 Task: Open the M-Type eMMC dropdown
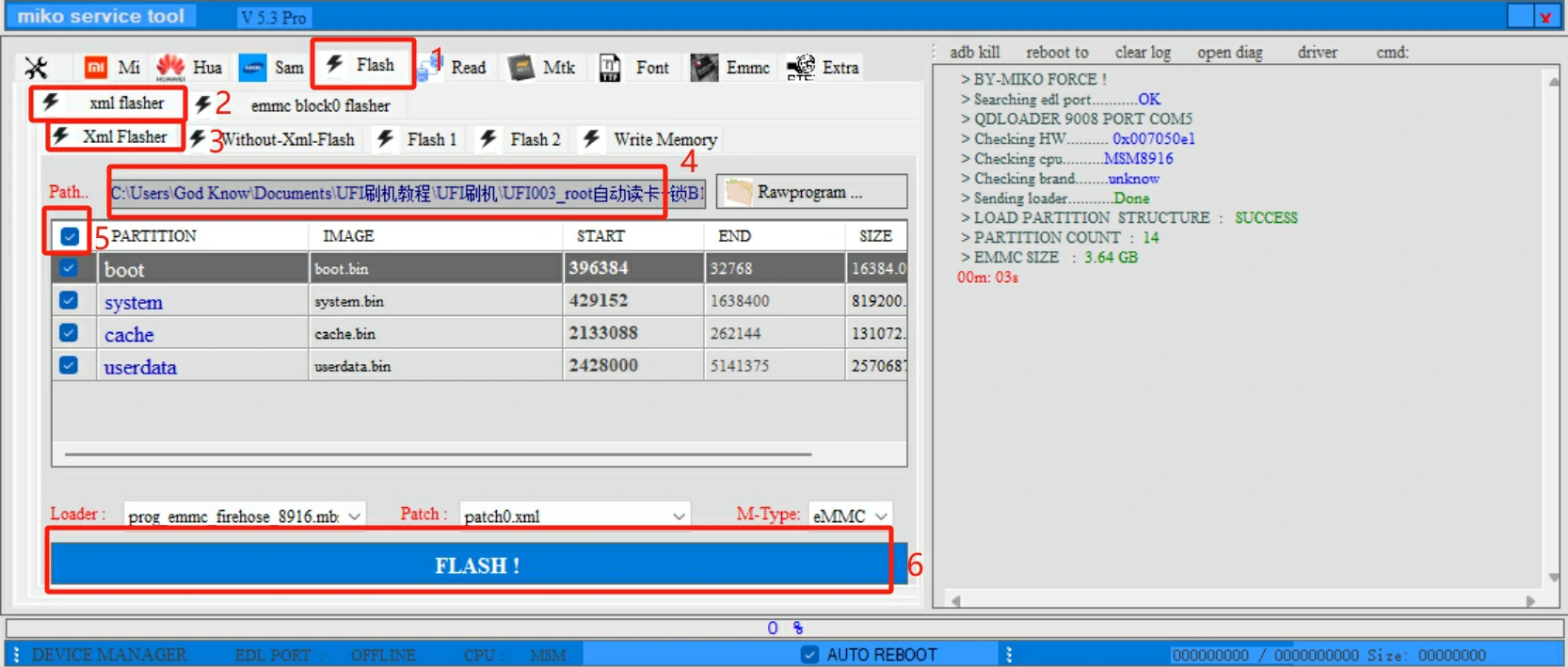850,516
